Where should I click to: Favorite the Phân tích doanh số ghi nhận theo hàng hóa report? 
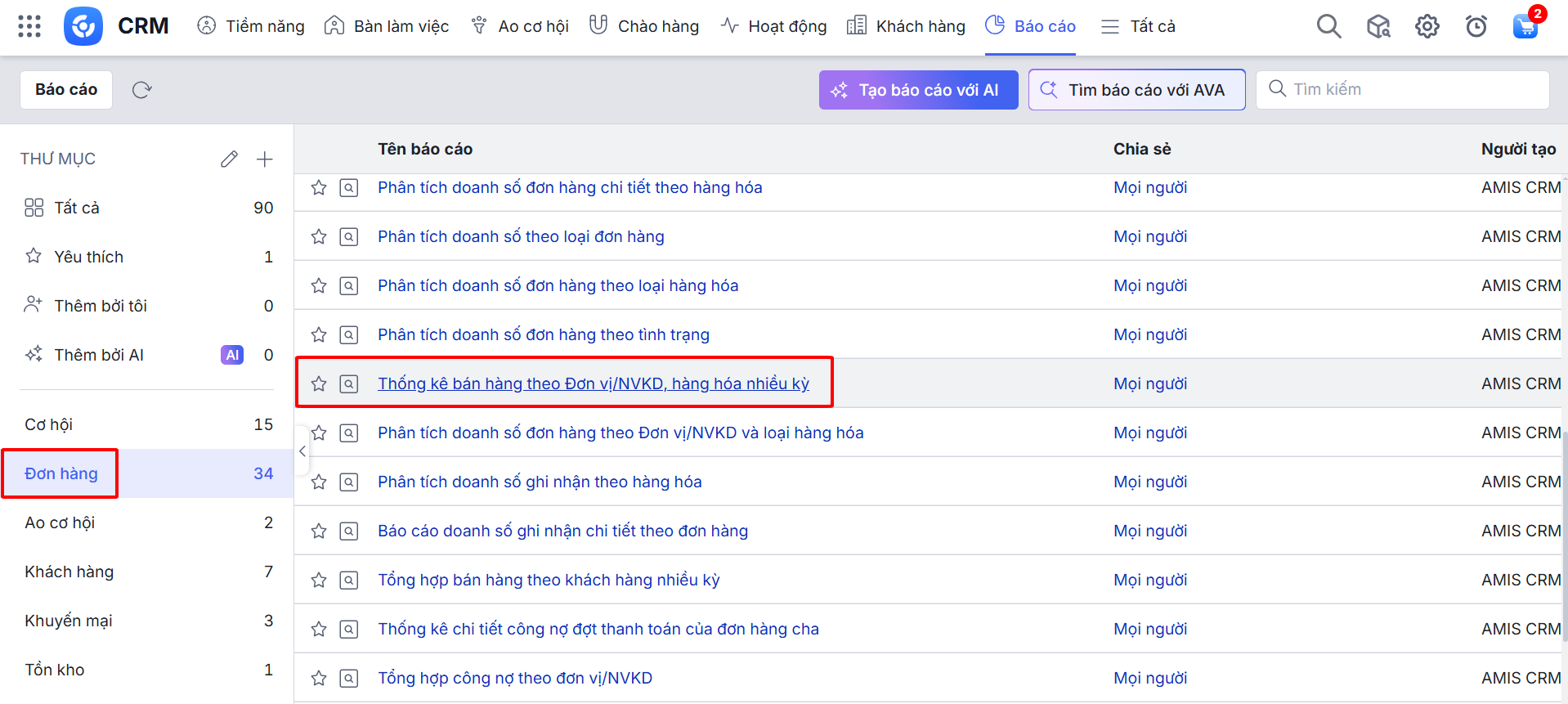[x=319, y=482]
